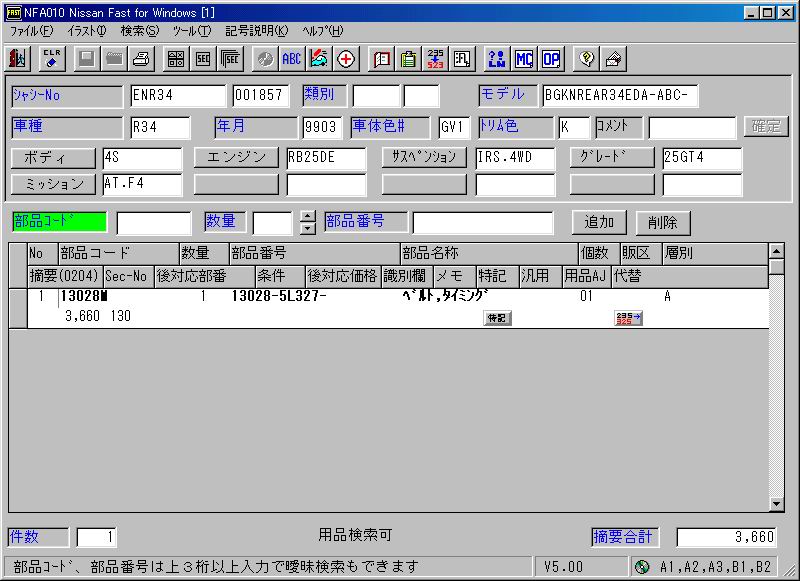Click the red cross circle icon
This screenshot has width=800, height=581.
click(x=346, y=59)
